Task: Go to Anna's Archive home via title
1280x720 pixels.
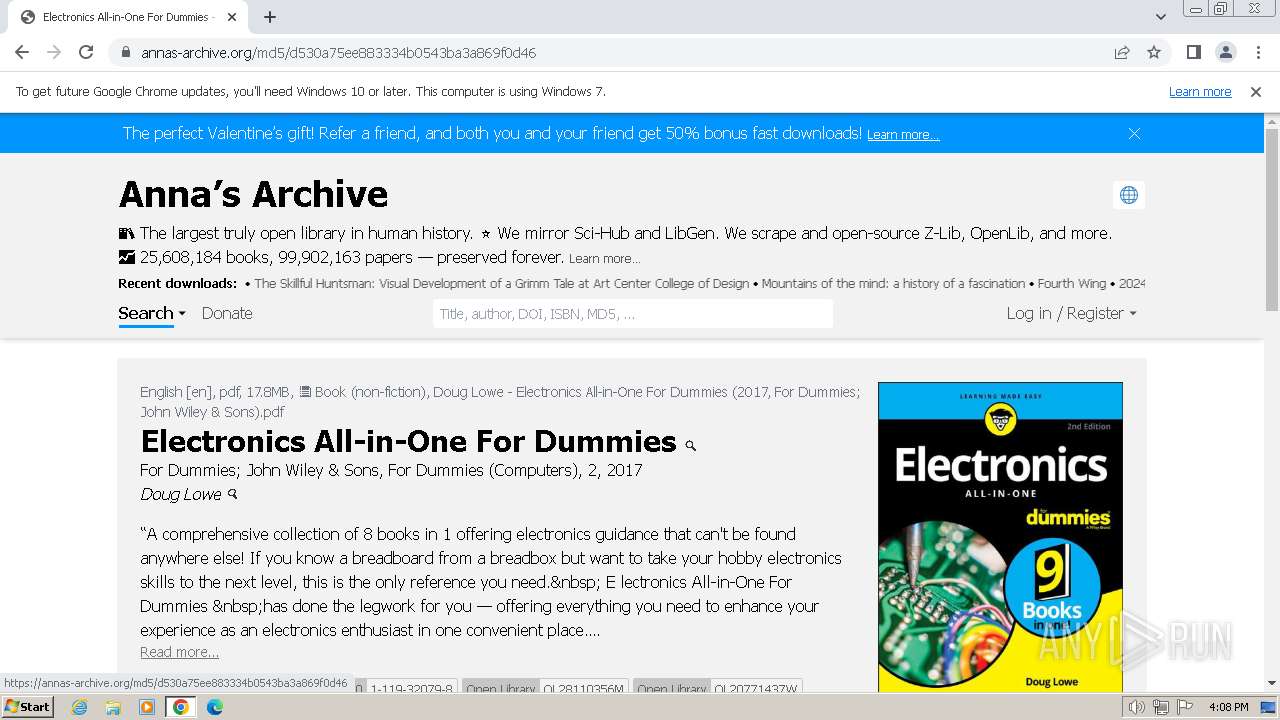Action: click(x=253, y=194)
